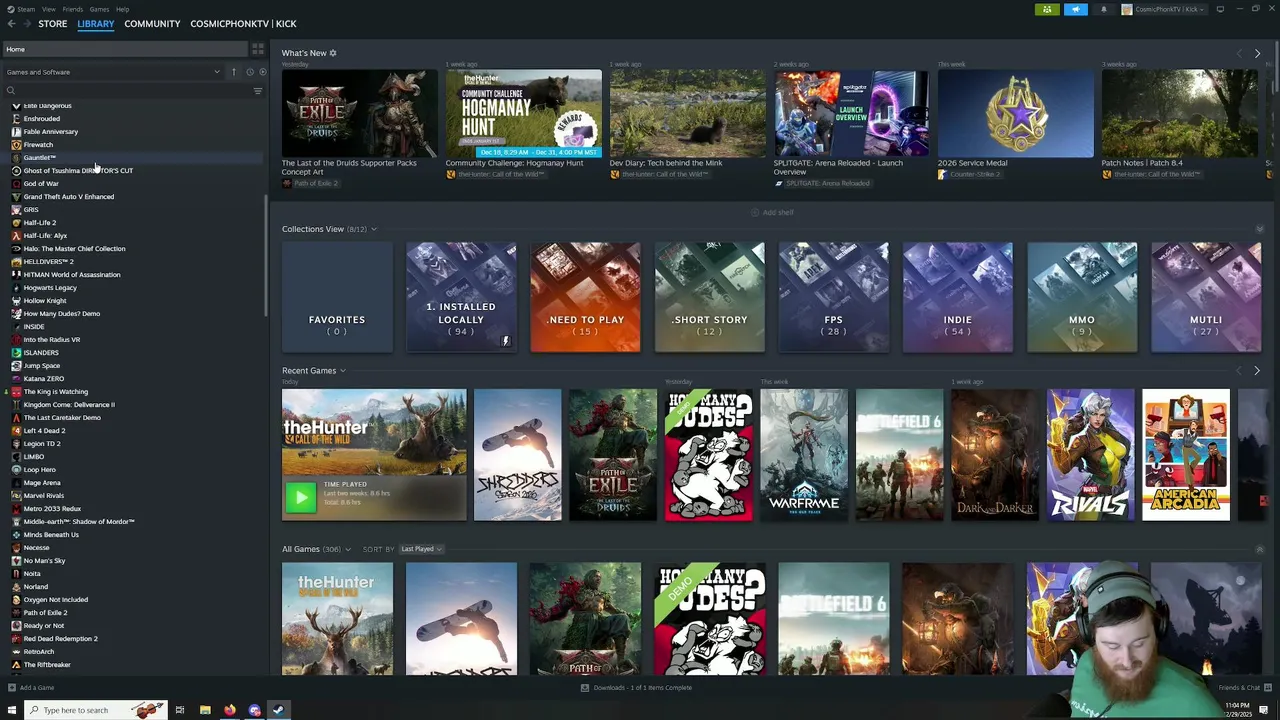
Task: Open Shredders in Recent Games
Action: point(517,455)
